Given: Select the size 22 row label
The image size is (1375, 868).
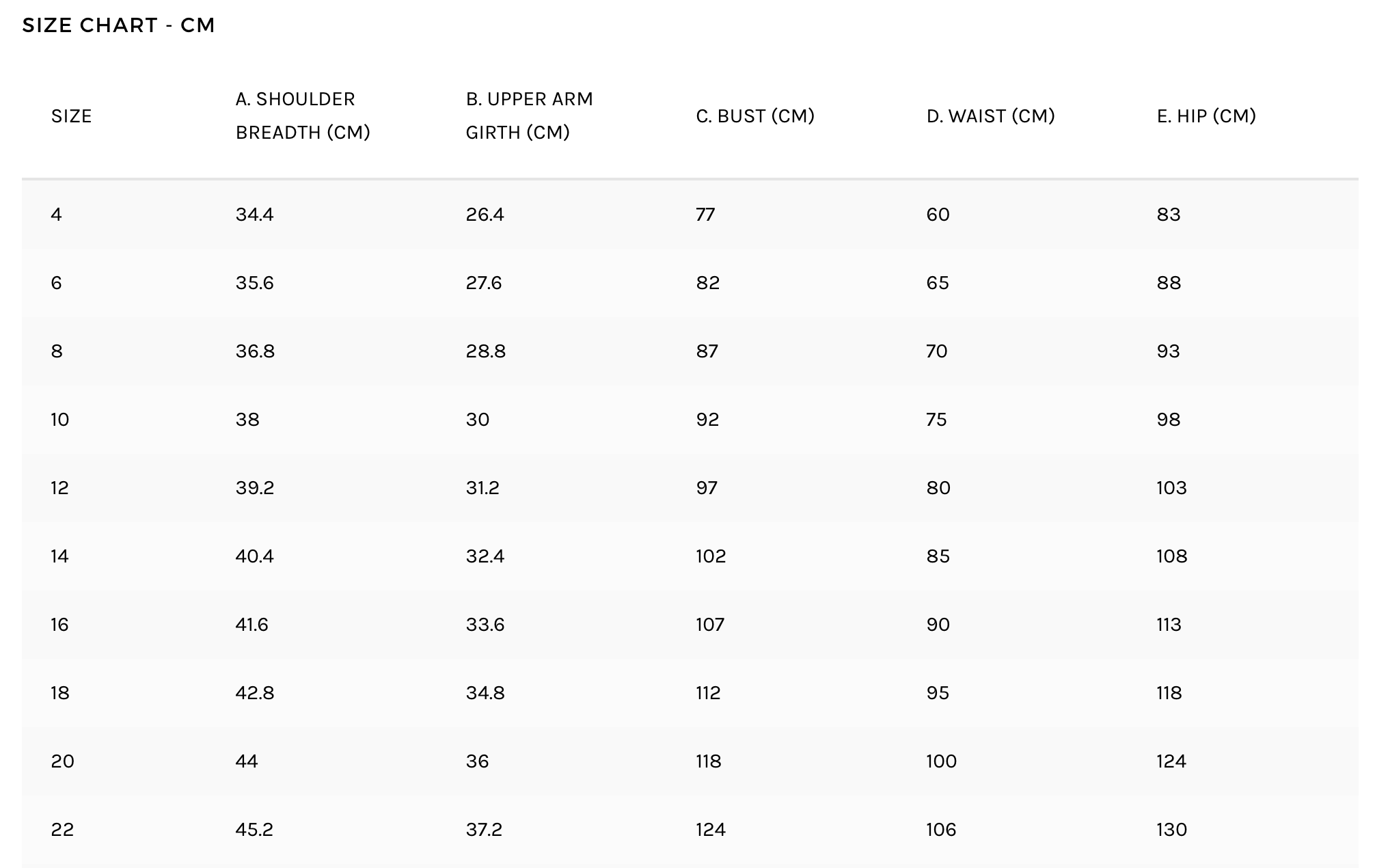Looking at the screenshot, I should point(62,830).
